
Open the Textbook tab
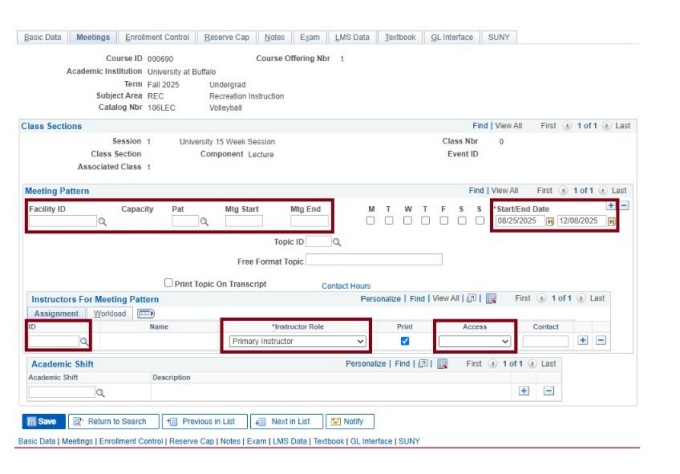pos(400,37)
